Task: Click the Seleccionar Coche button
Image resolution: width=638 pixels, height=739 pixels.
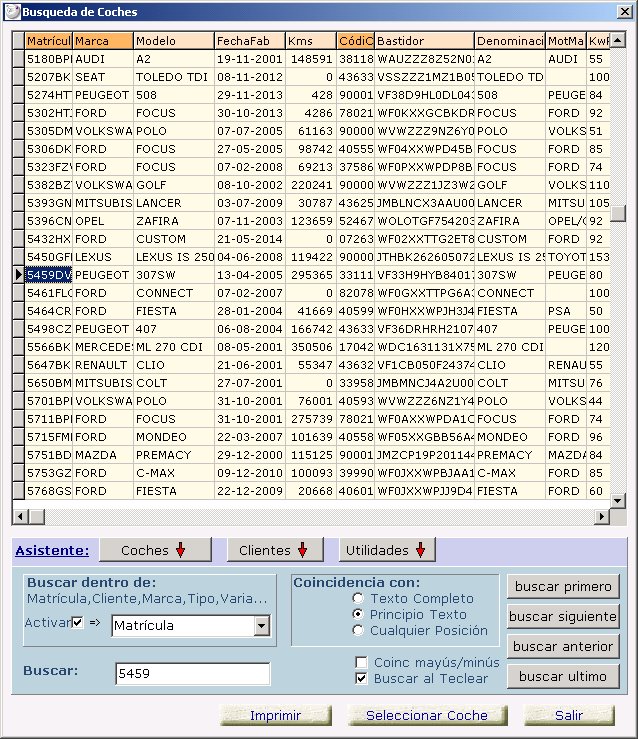Action: click(x=427, y=715)
